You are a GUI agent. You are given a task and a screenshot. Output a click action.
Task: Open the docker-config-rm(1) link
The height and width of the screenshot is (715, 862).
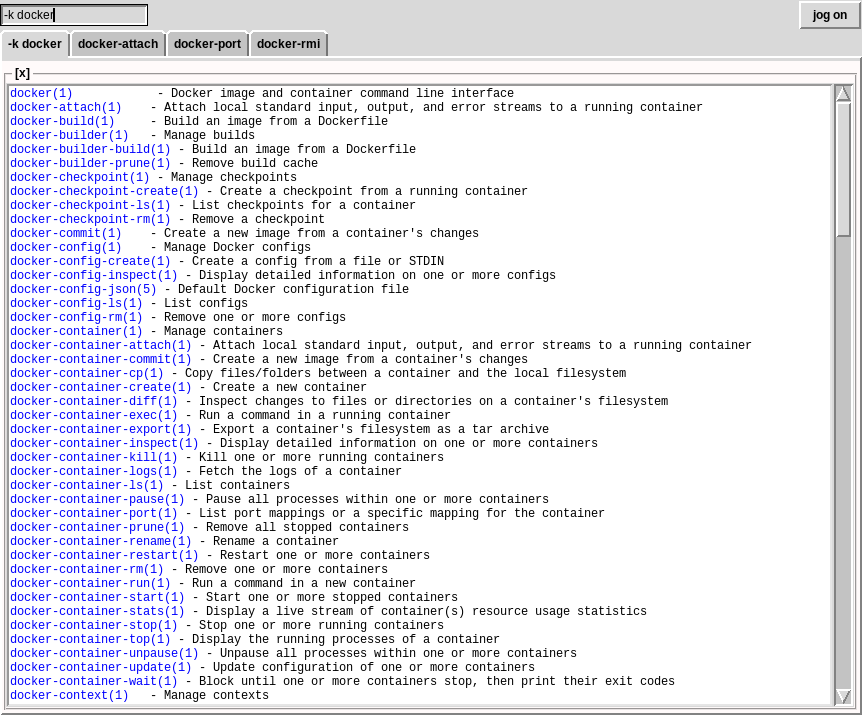[x=76, y=318]
